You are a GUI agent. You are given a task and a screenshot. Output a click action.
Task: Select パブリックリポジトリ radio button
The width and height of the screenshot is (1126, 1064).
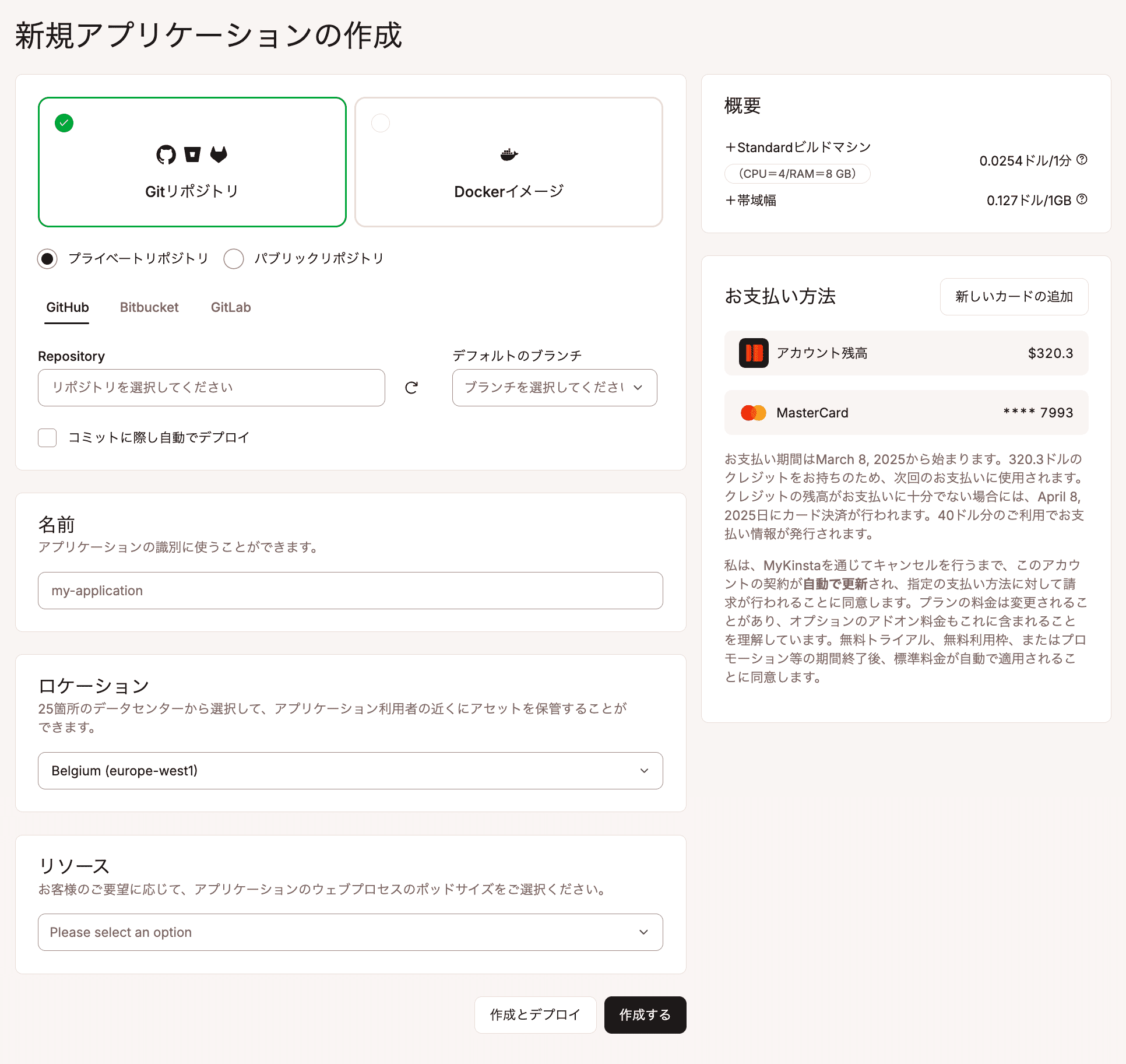[x=234, y=258]
